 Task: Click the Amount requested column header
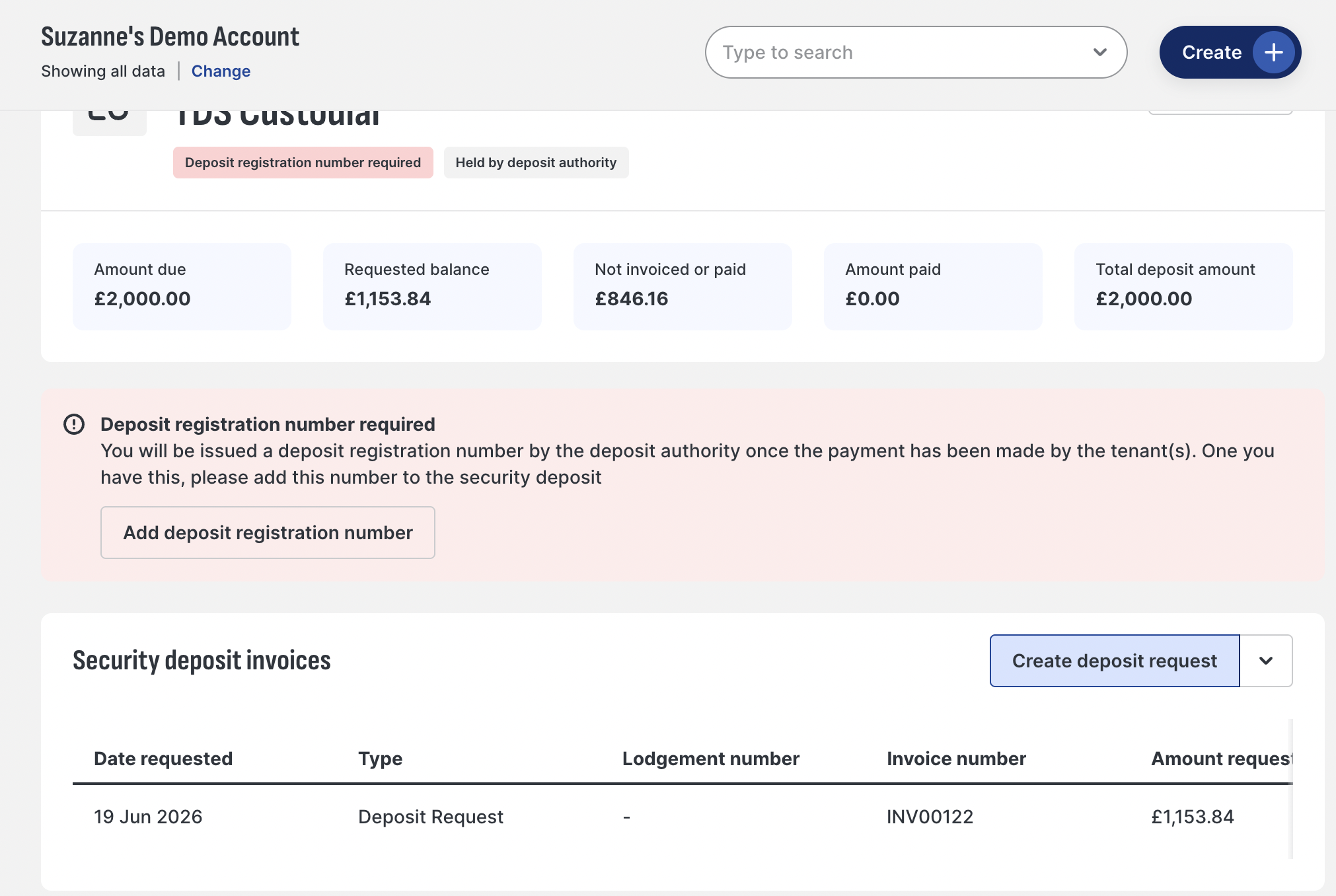1221,759
